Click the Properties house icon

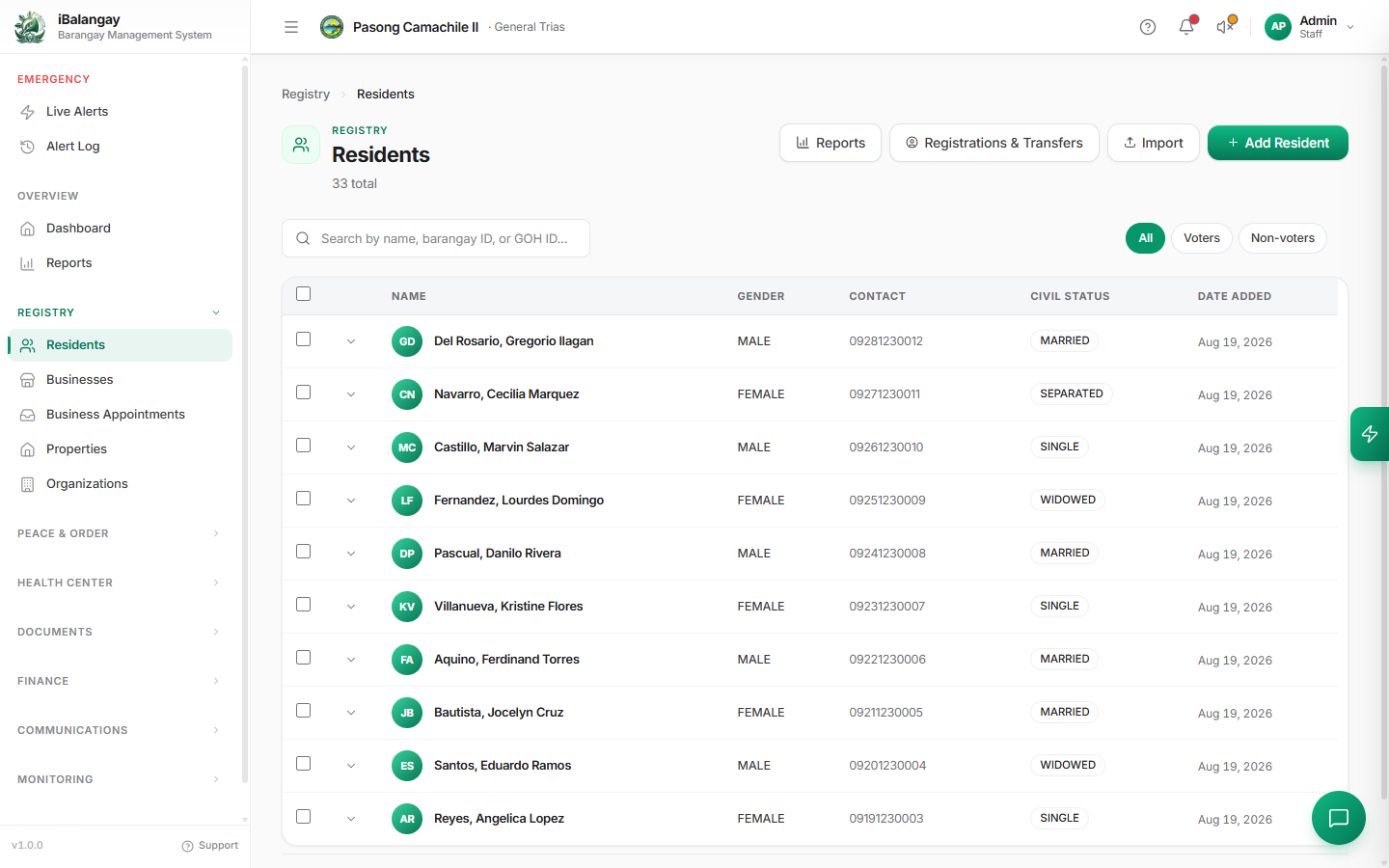[x=28, y=449]
